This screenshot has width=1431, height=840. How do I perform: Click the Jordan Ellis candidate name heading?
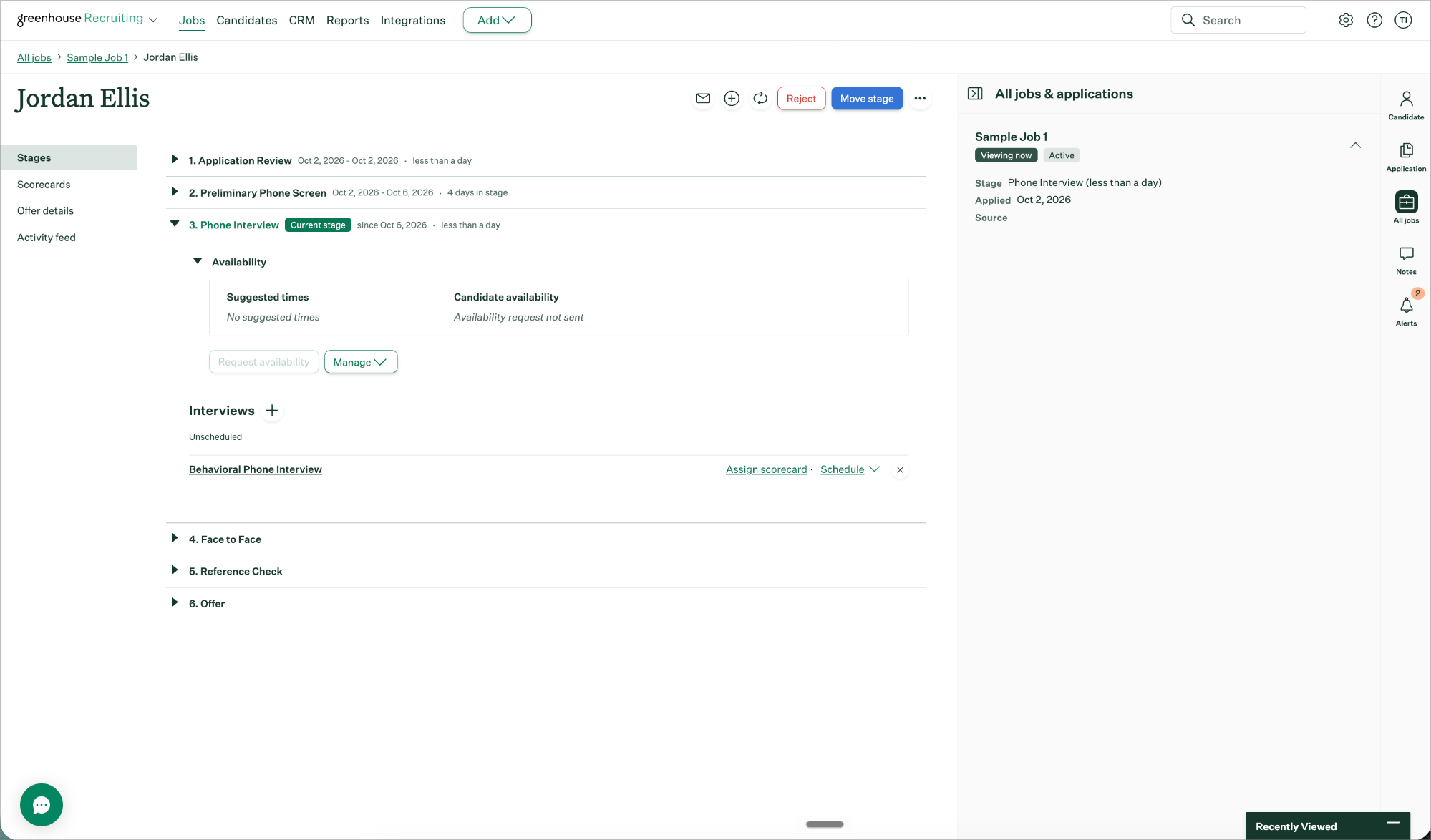pyautogui.click(x=83, y=99)
